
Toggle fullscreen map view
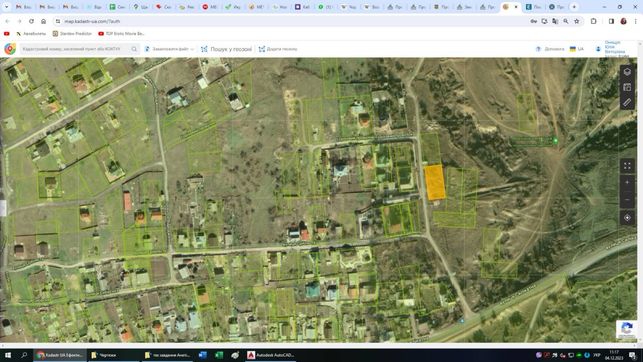coord(627,166)
